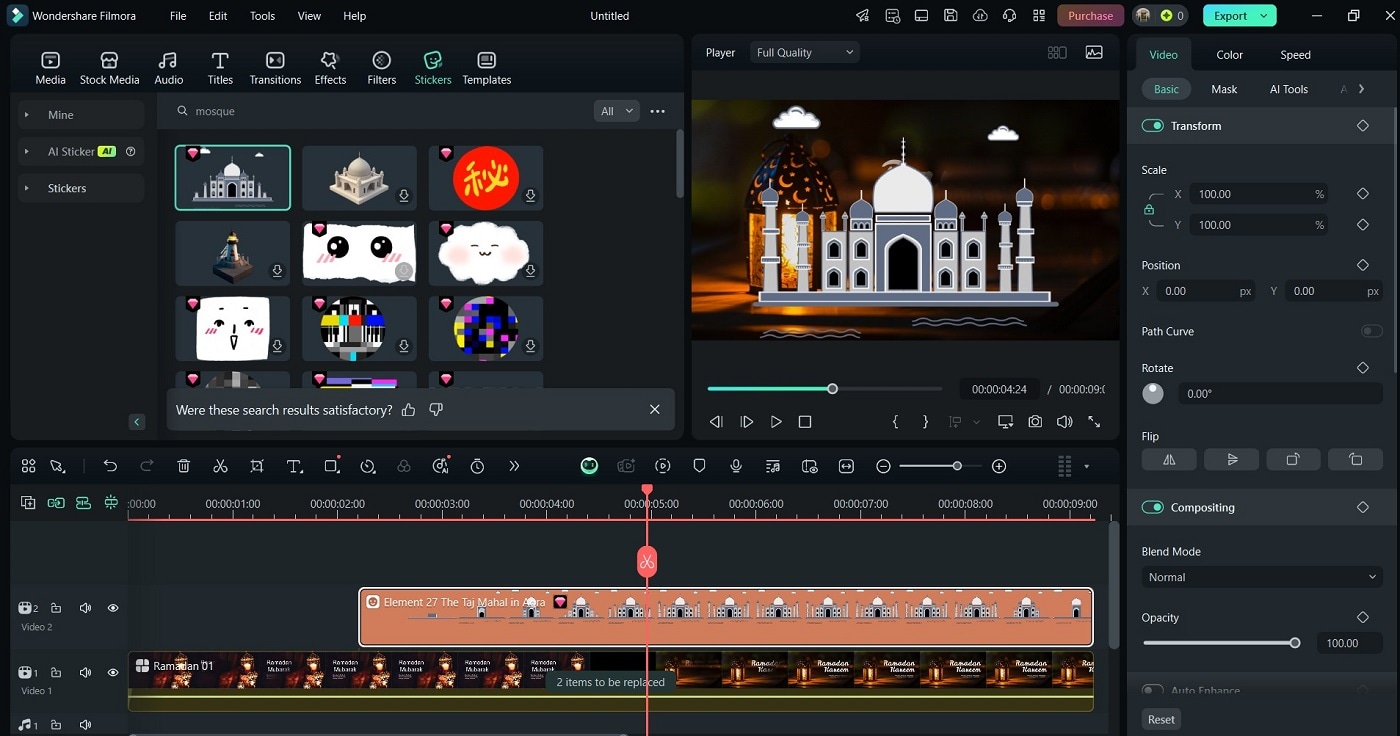Split the clip using the toolbar scissors icon
The width and height of the screenshot is (1400, 736).
[x=221, y=466]
